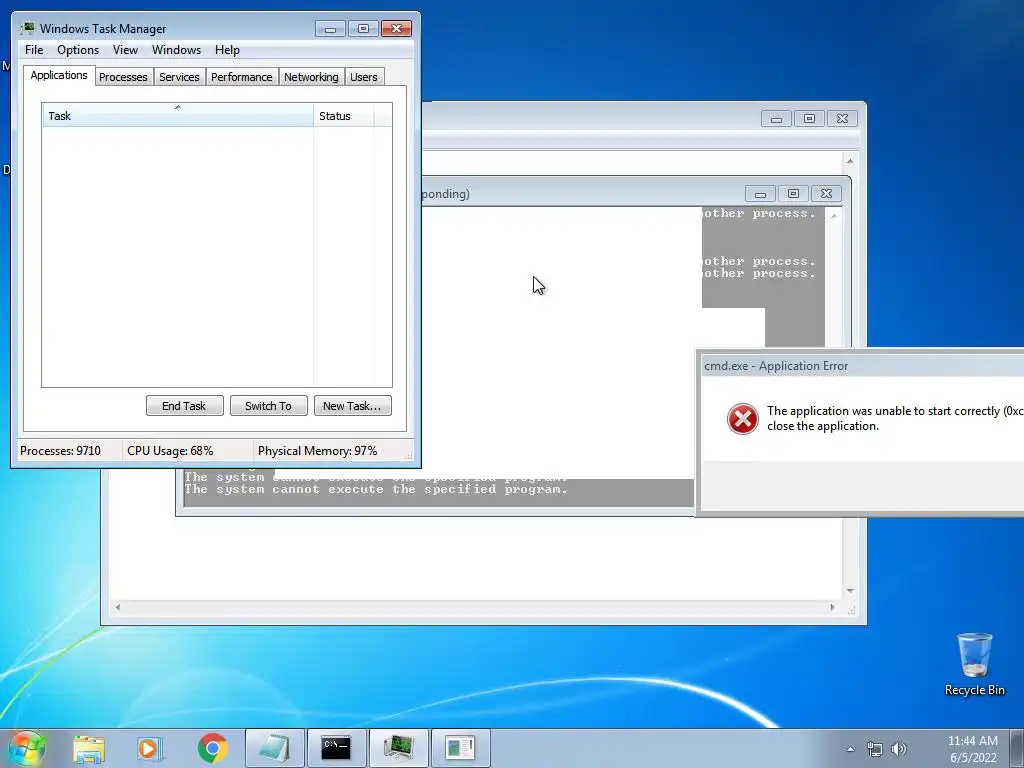
Task: Switch to the Performance tab
Action: pyautogui.click(x=242, y=77)
